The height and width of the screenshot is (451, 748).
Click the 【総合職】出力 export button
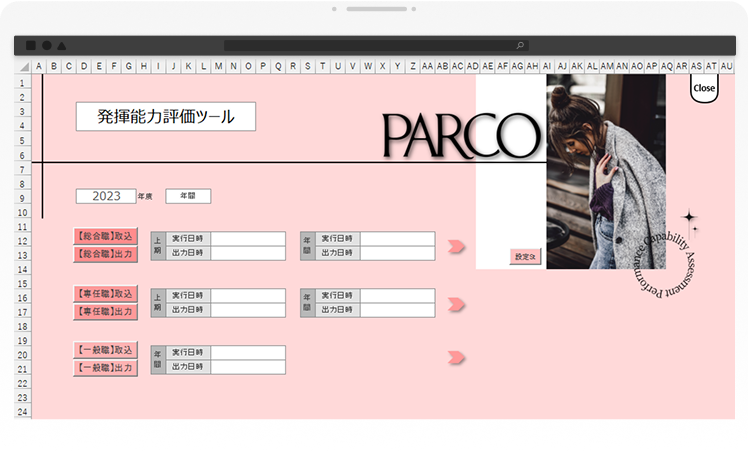click(x=105, y=254)
